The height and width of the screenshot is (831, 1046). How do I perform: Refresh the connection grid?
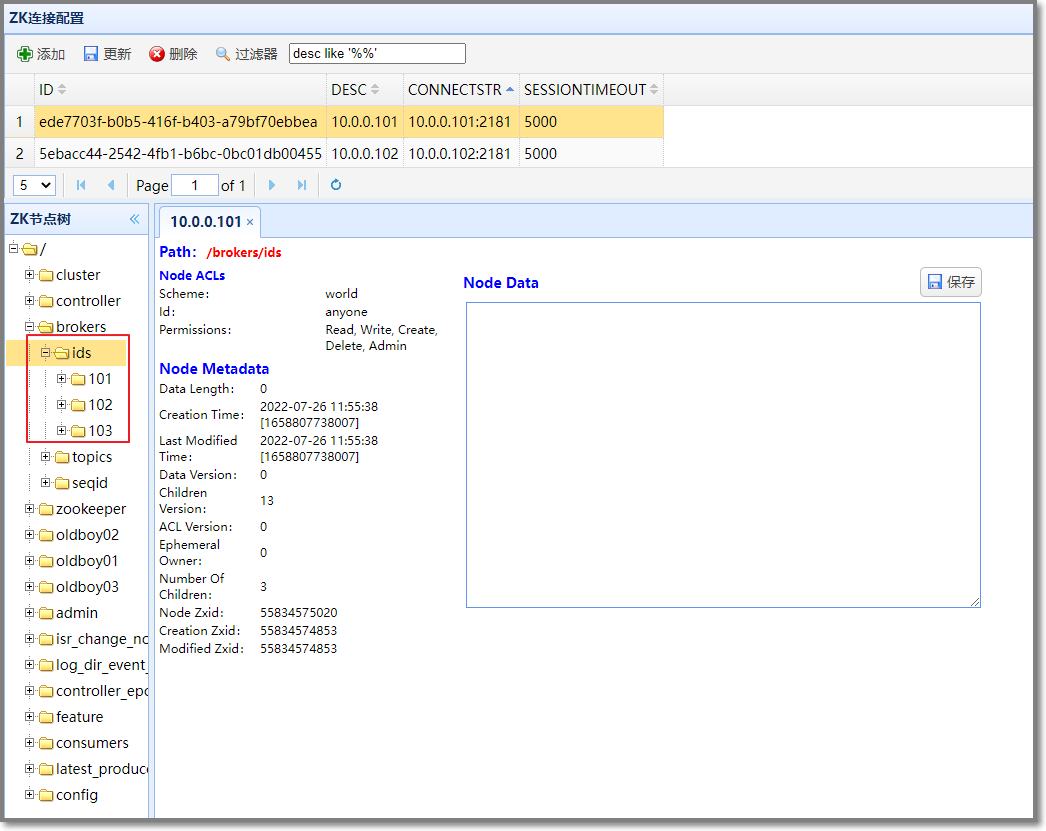click(336, 185)
